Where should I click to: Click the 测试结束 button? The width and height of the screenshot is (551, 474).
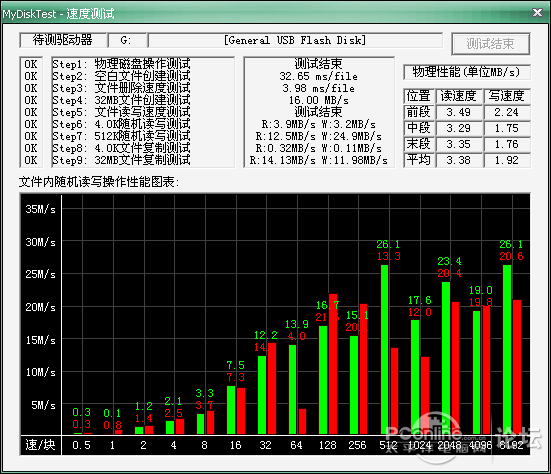pos(491,44)
